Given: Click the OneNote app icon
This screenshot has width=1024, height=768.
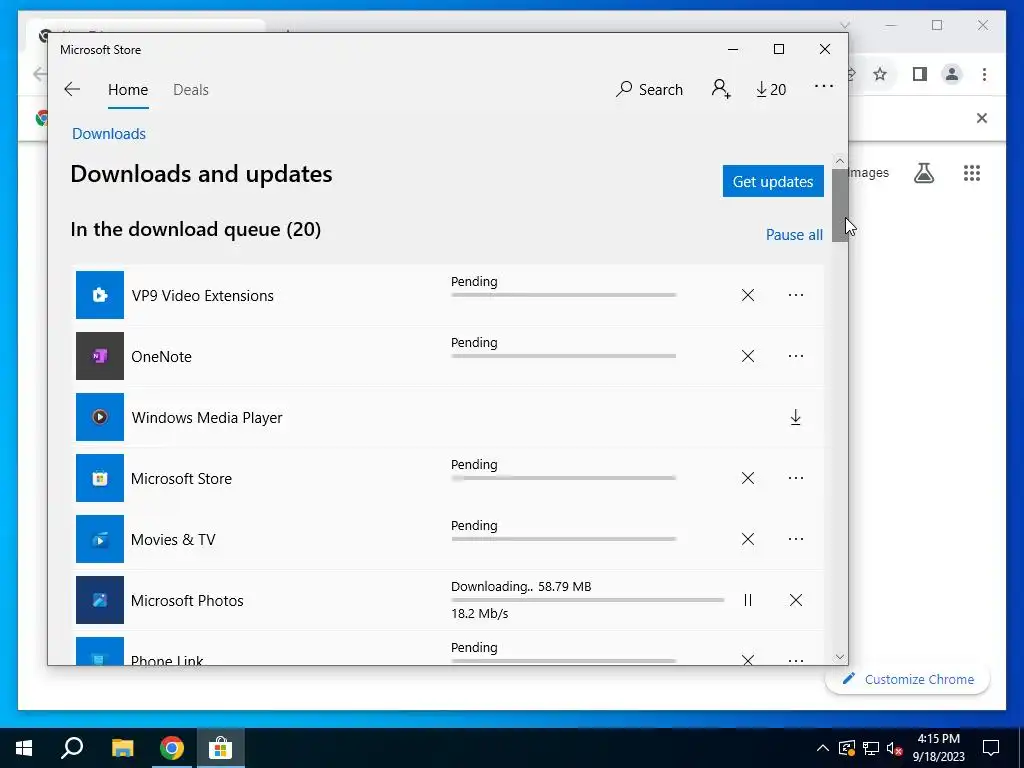Looking at the screenshot, I should 100,356.
